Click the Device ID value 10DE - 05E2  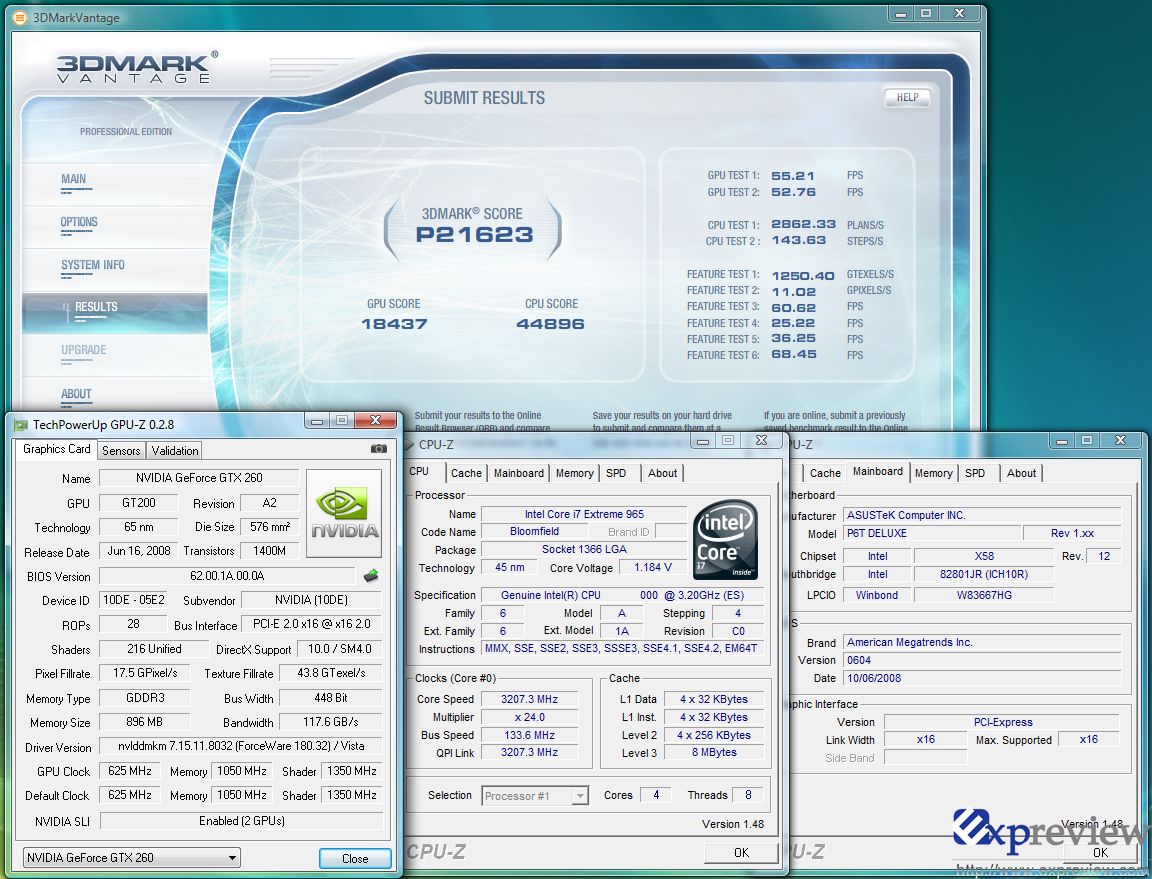click(134, 600)
